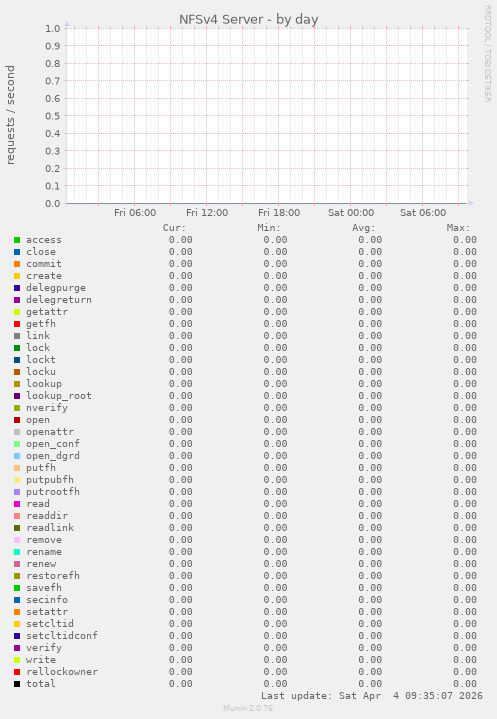Click the Cur value in the access row
This screenshot has width=497, height=719.
pos(181,240)
